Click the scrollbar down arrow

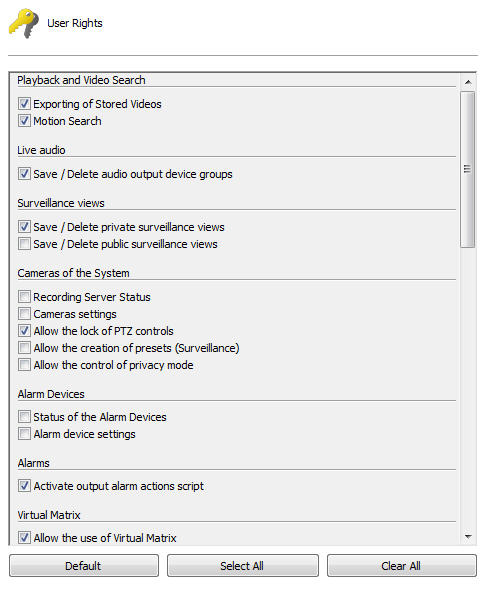468,536
